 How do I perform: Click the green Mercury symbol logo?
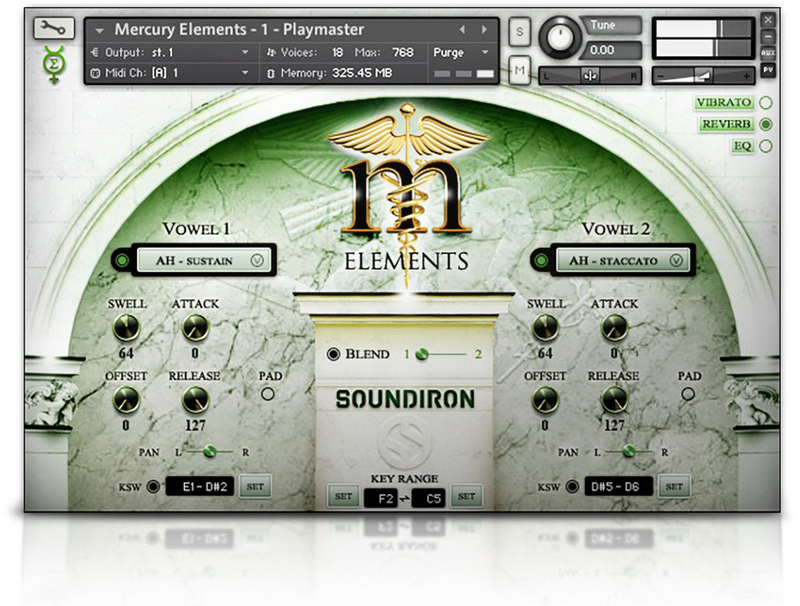coord(54,64)
